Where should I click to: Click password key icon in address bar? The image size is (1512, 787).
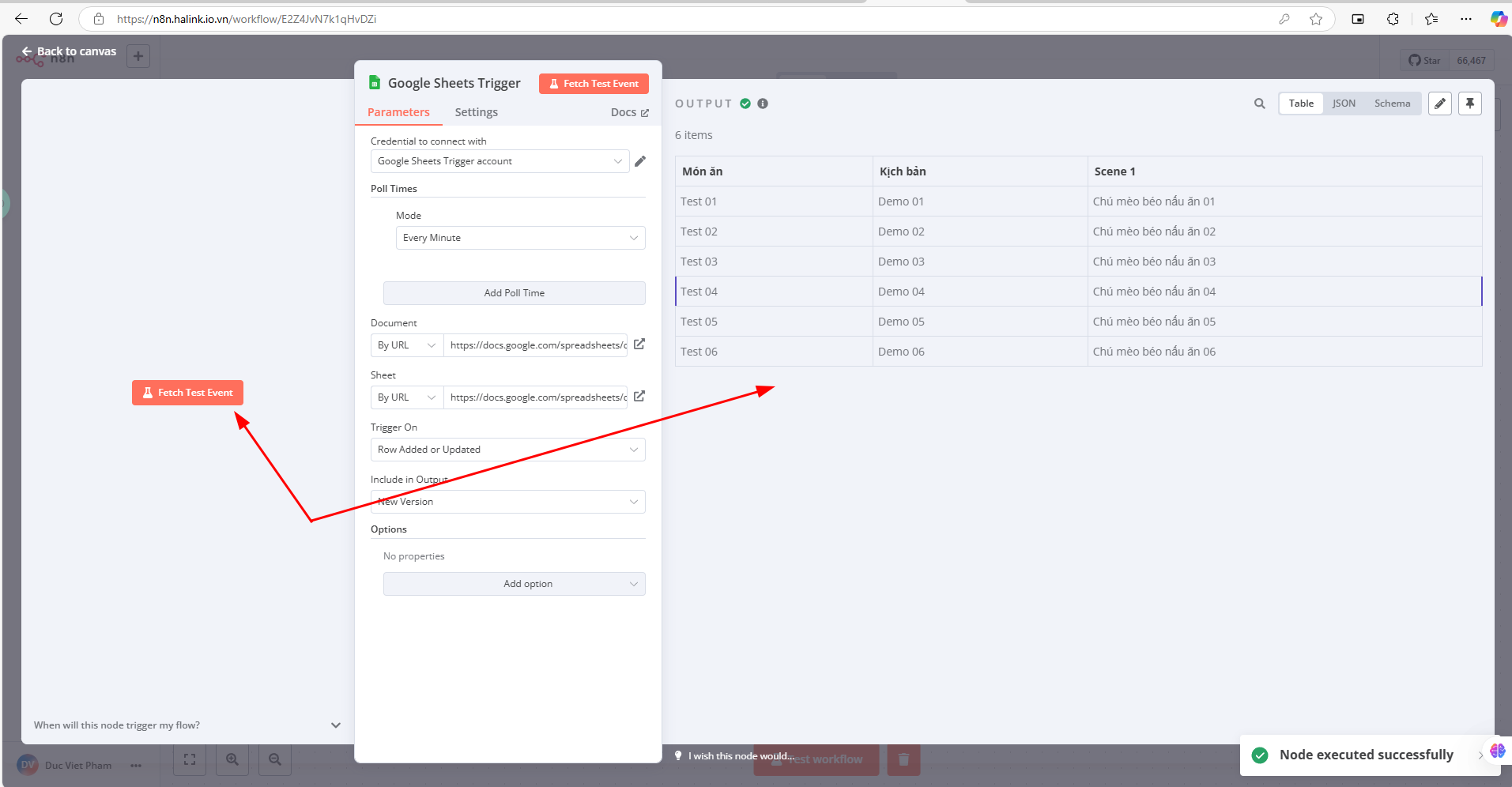(1284, 19)
